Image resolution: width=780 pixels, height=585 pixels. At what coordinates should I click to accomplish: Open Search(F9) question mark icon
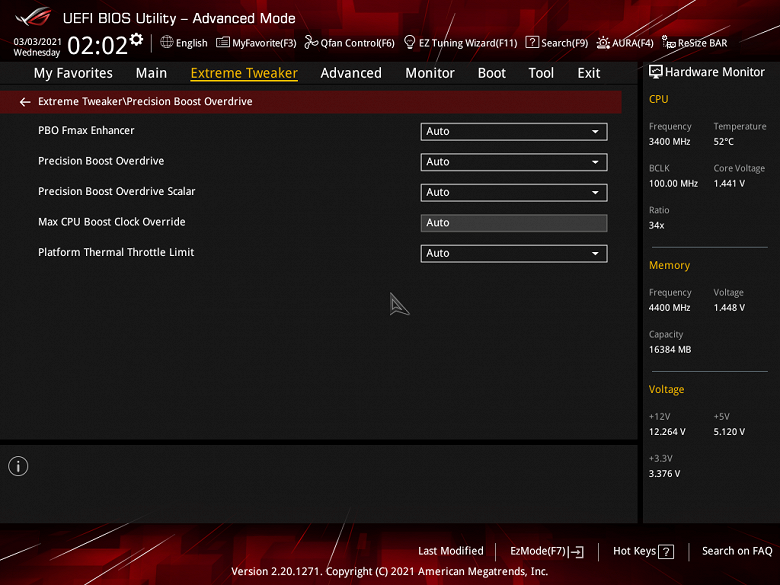tap(532, 42)
